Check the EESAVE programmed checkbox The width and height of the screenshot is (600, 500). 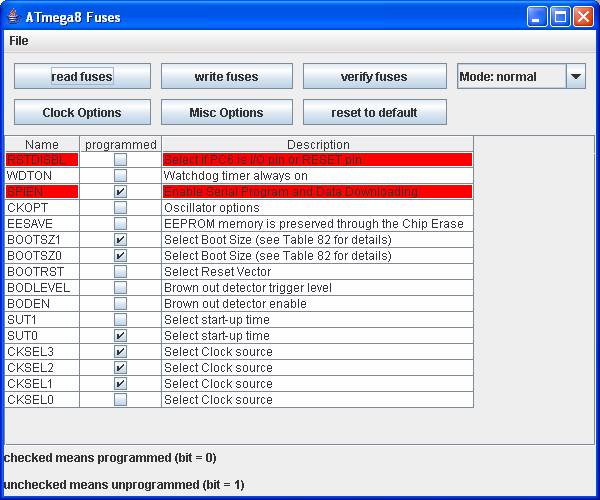pos(120,223)
